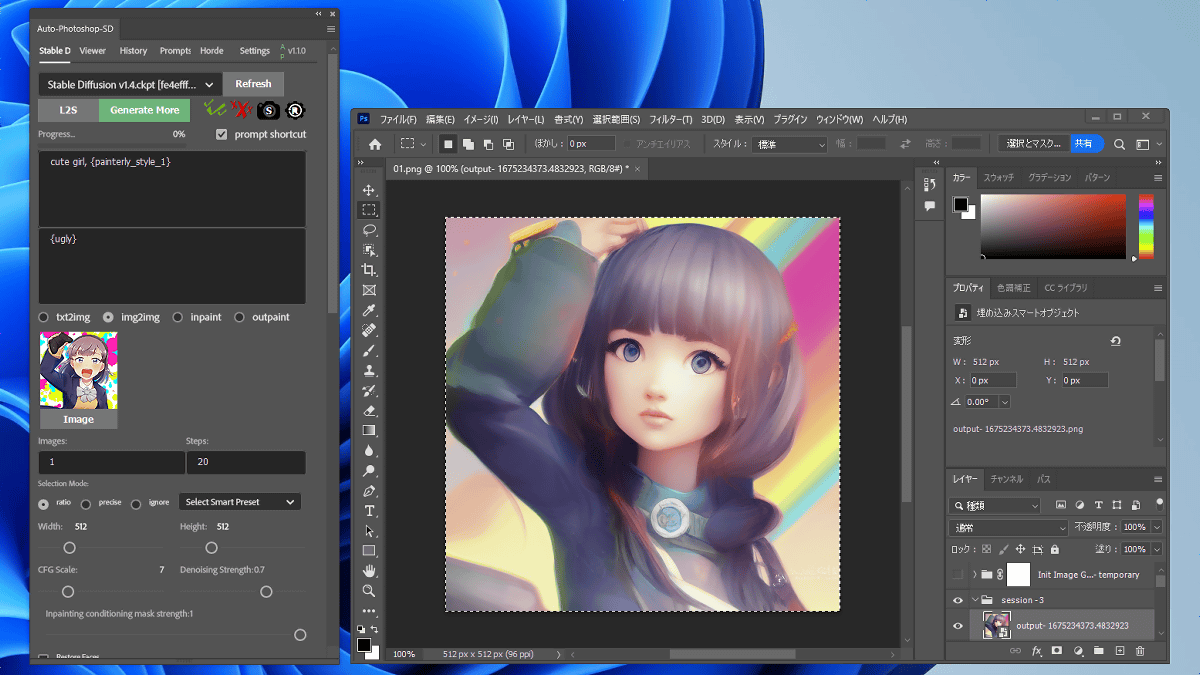Choose Add to selection mode icon
Viewport: 1200px width, 675px height.
468,144
